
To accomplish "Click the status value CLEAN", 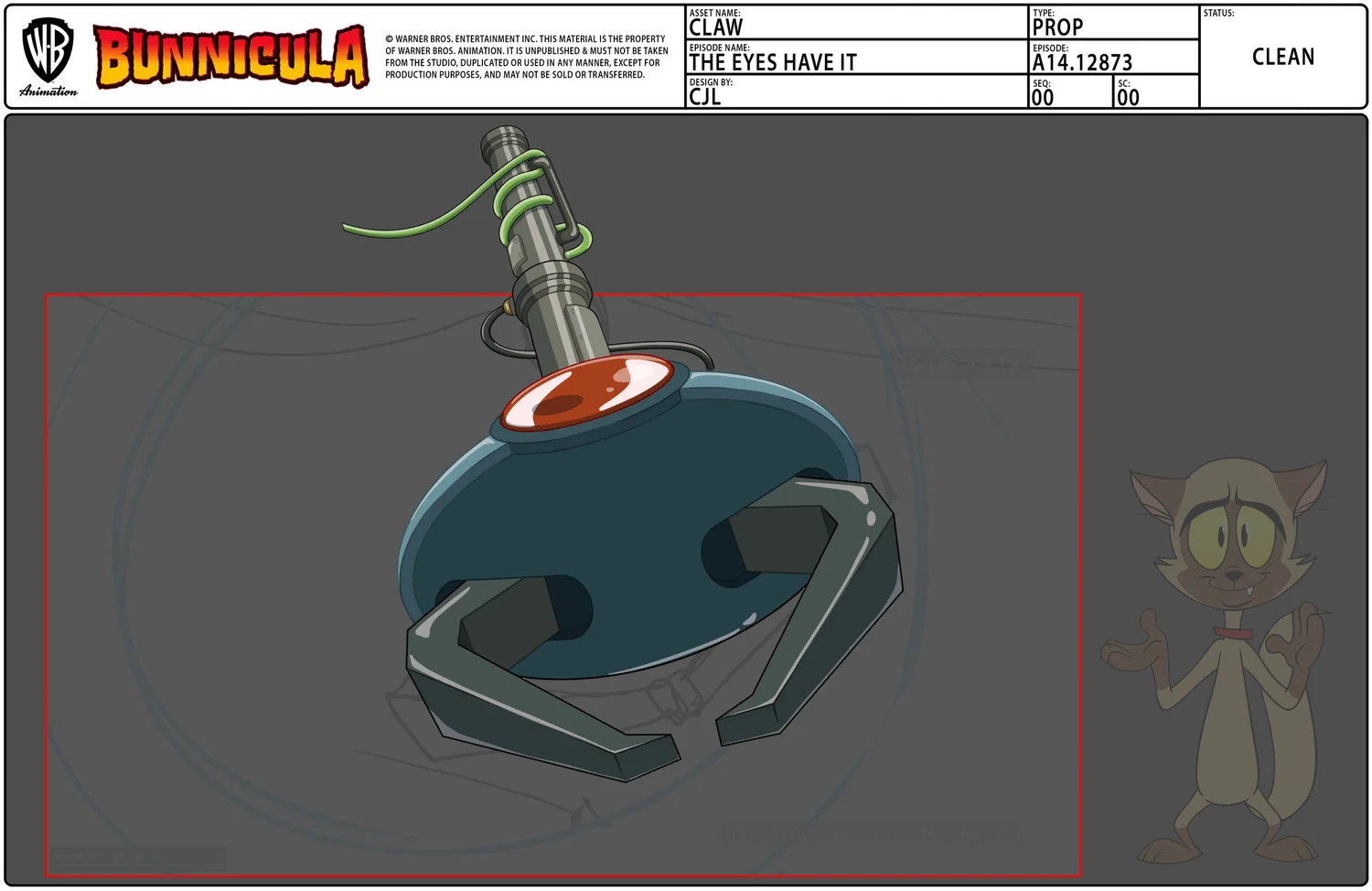I will pyautogui.click(x=1283, y=57).
